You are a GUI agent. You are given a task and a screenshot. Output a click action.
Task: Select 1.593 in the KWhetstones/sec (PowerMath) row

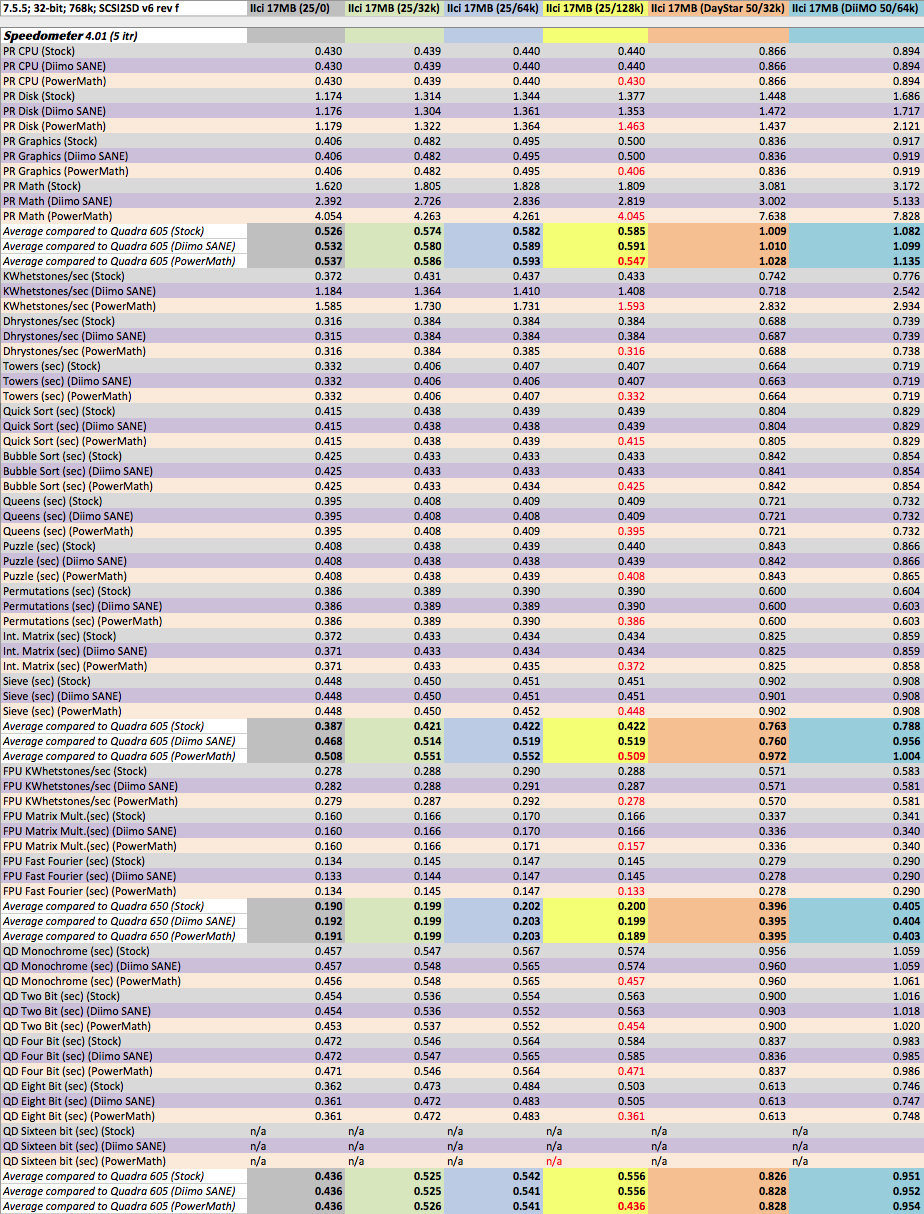pyautogui.click(x=630, y=305)
